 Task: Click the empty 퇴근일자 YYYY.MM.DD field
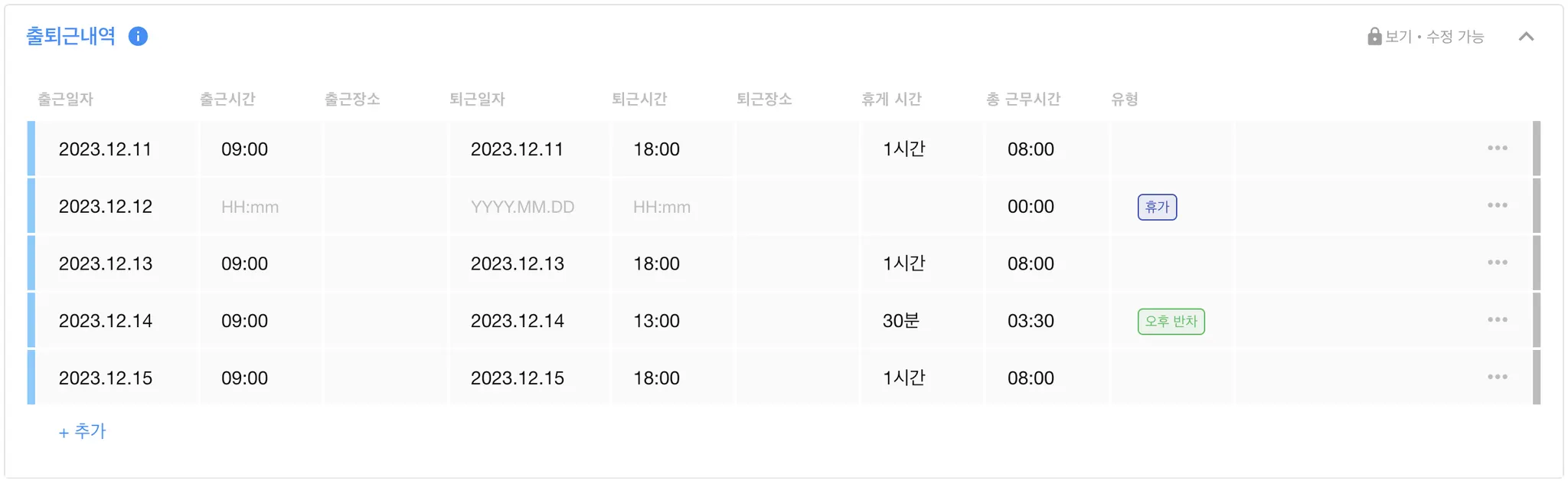(x=530, y=207)
